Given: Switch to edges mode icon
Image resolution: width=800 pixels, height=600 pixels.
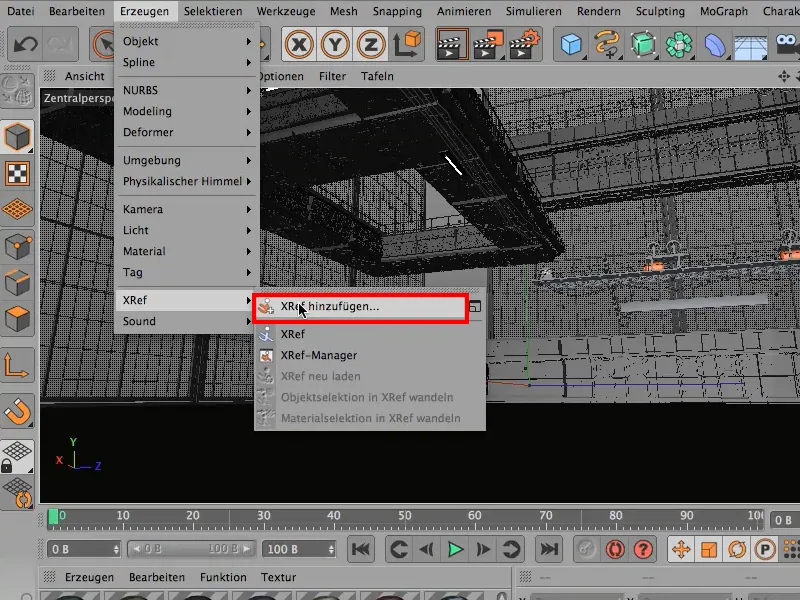Looking at the screenshot, I should [x=17, y=283].
